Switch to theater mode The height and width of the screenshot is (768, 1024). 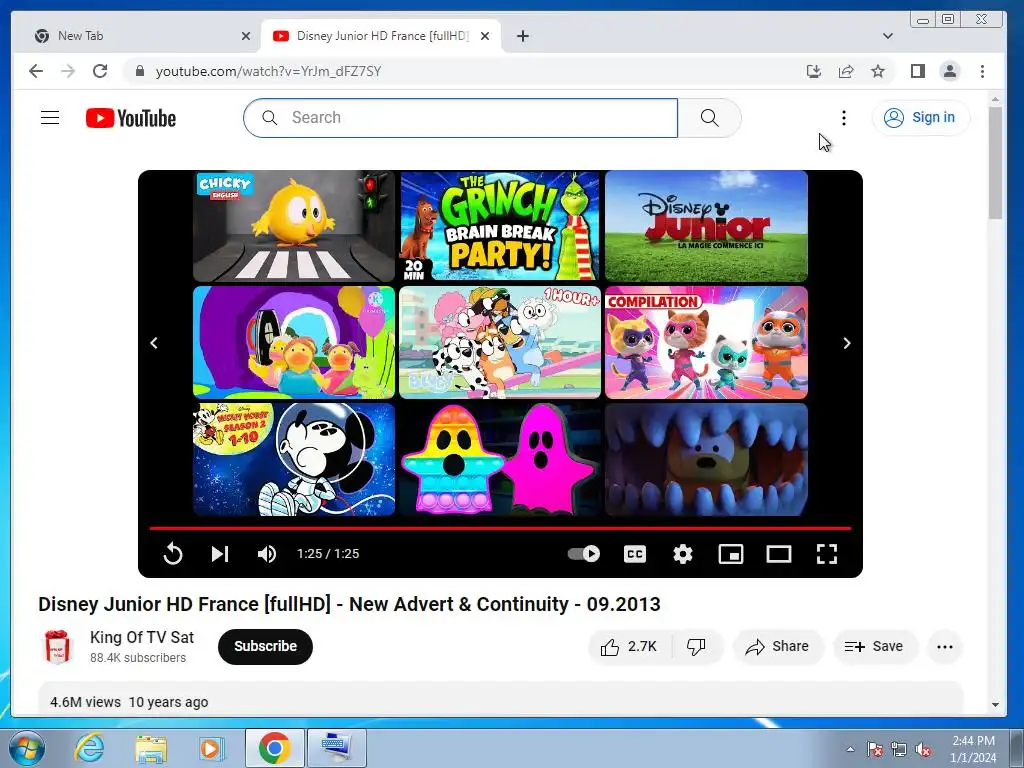coord(778,554)
